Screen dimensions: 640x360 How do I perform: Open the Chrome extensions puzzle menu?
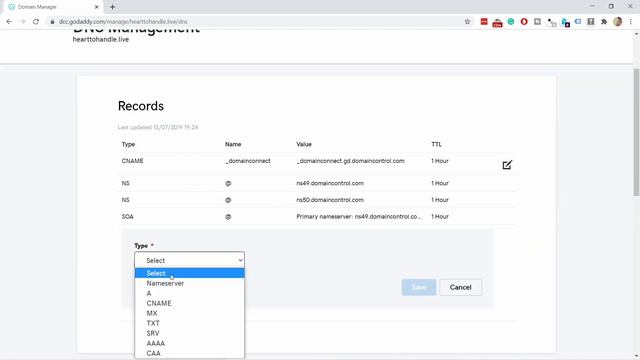coord(604,22)
